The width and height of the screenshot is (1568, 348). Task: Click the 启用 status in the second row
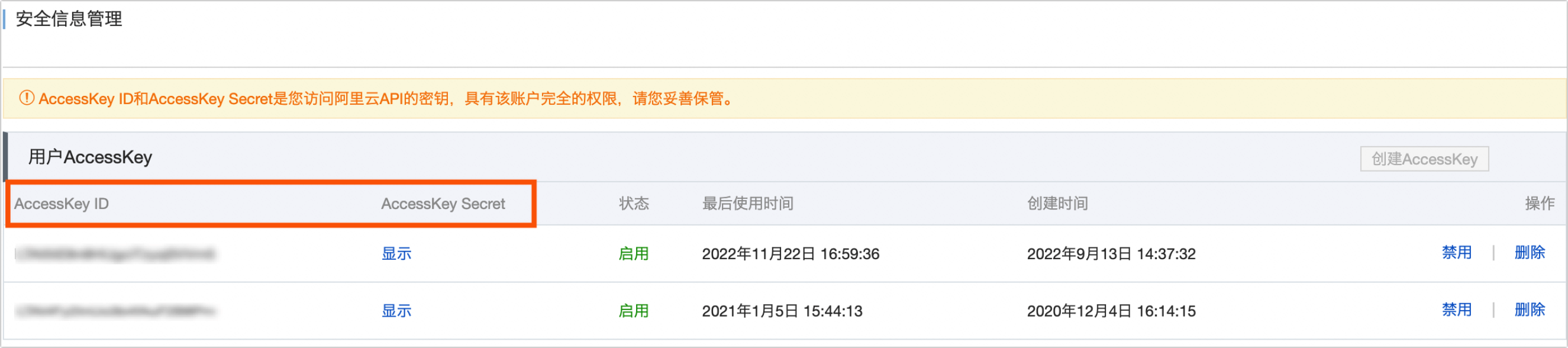[x=633, y=311]
